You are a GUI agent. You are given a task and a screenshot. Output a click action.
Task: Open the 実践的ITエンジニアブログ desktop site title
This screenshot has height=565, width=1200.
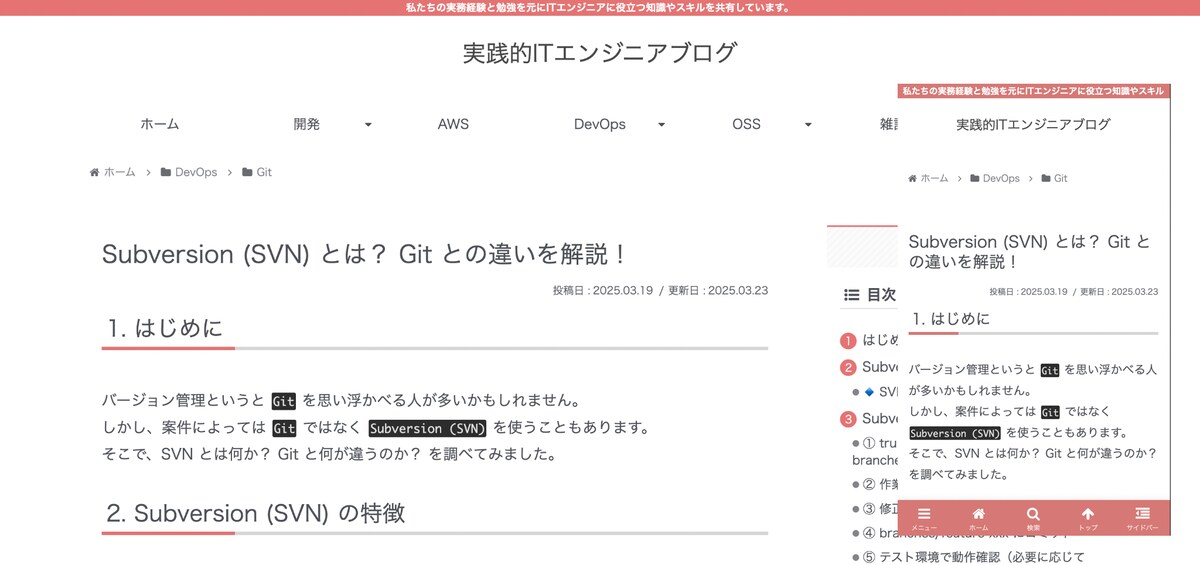pos(600,52)
